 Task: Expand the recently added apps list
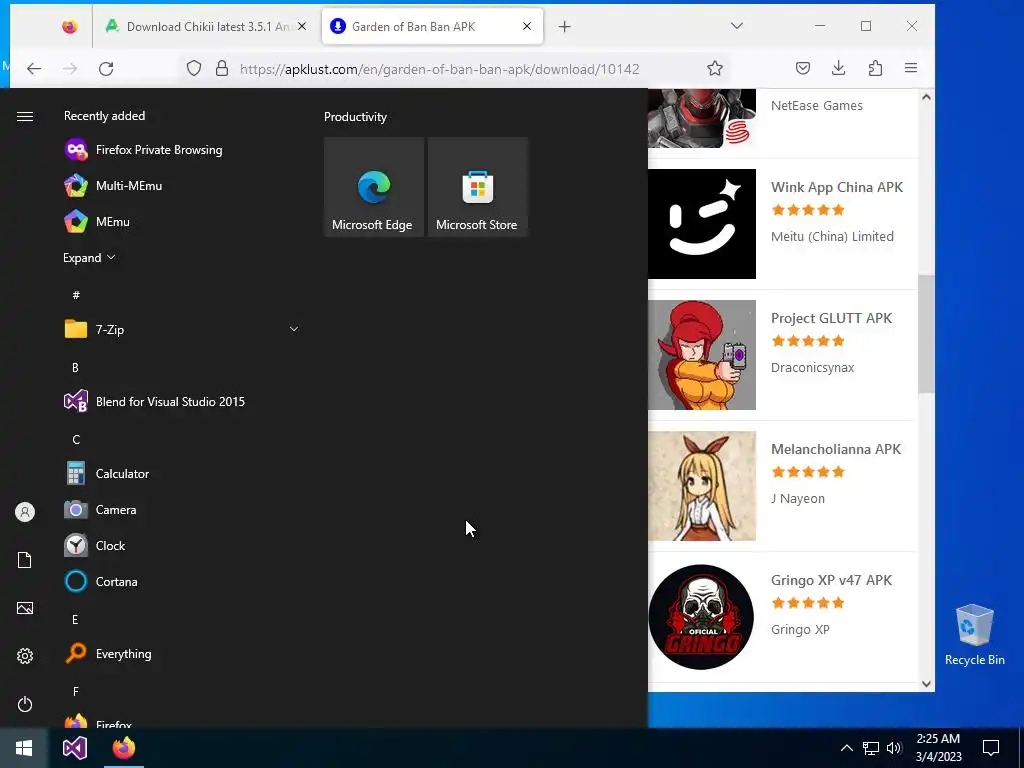coord(89,257)
